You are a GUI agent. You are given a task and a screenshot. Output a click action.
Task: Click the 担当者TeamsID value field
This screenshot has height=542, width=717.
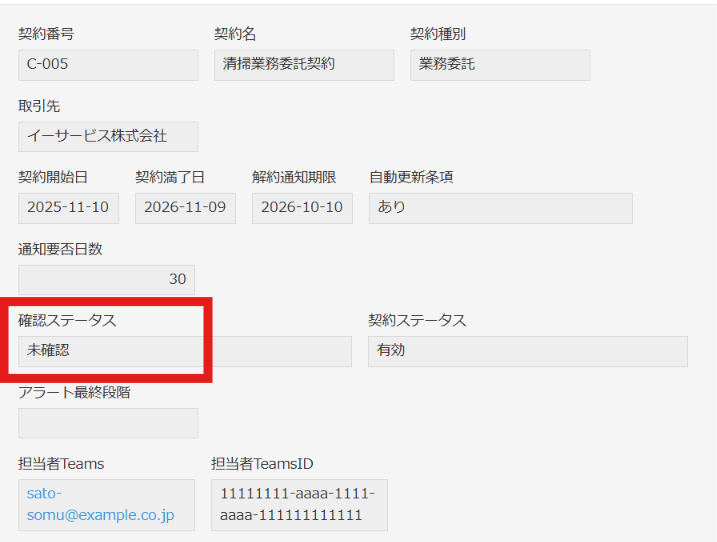click(x=300, y=505)
